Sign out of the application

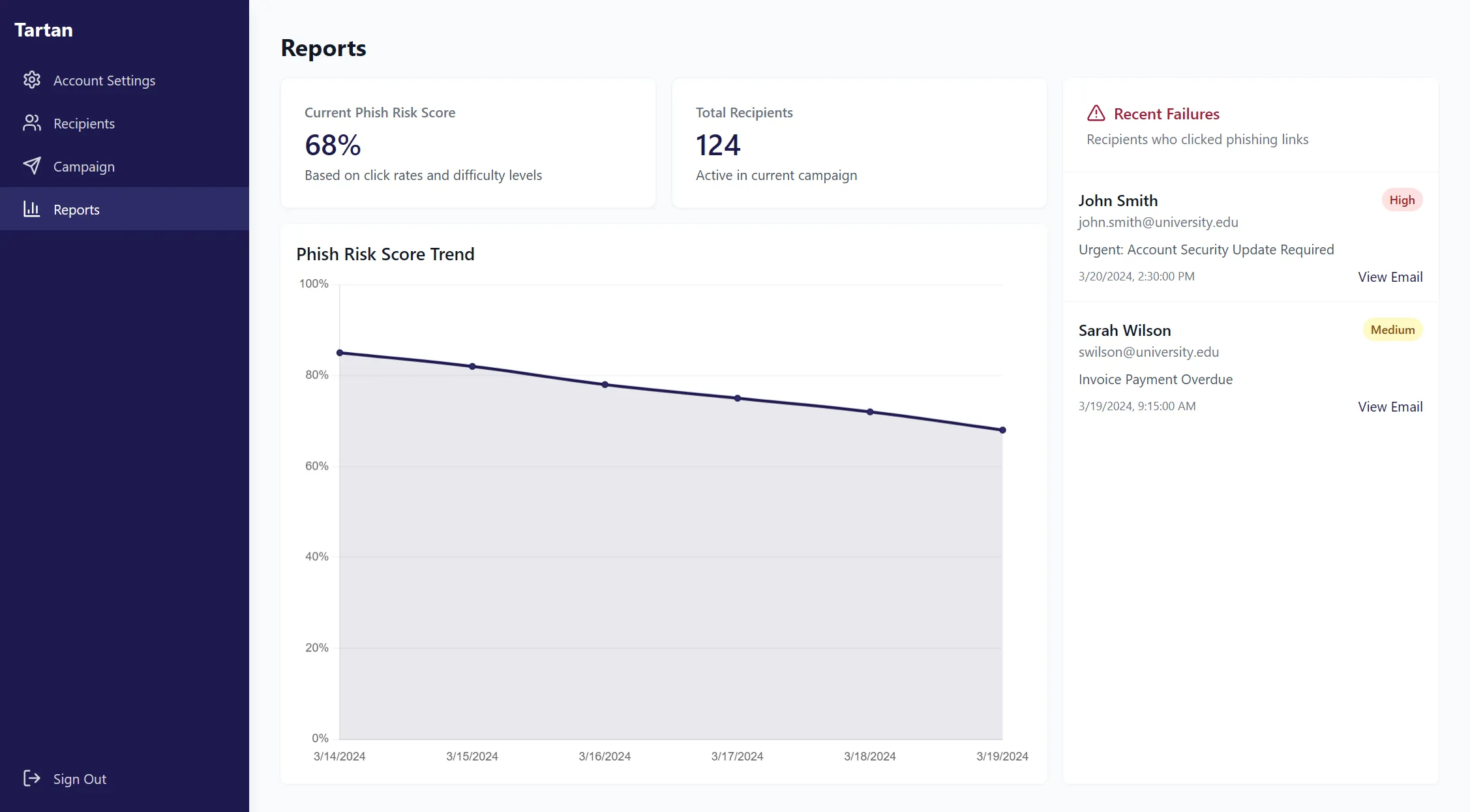point(79,778)
